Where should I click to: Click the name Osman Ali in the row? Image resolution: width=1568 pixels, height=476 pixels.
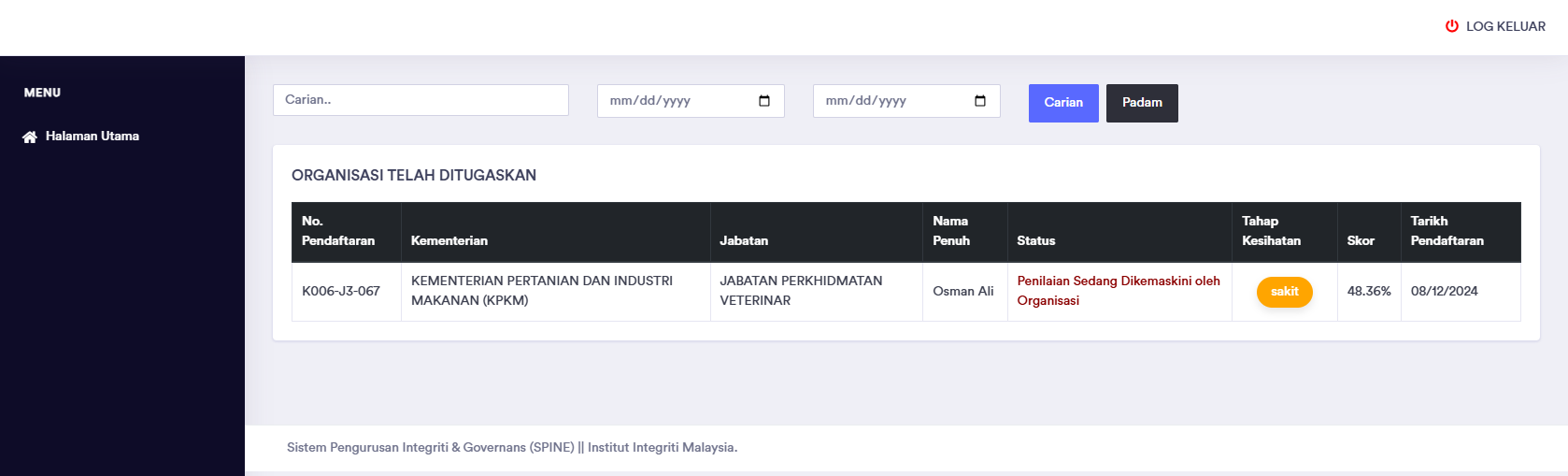(962, 292)
